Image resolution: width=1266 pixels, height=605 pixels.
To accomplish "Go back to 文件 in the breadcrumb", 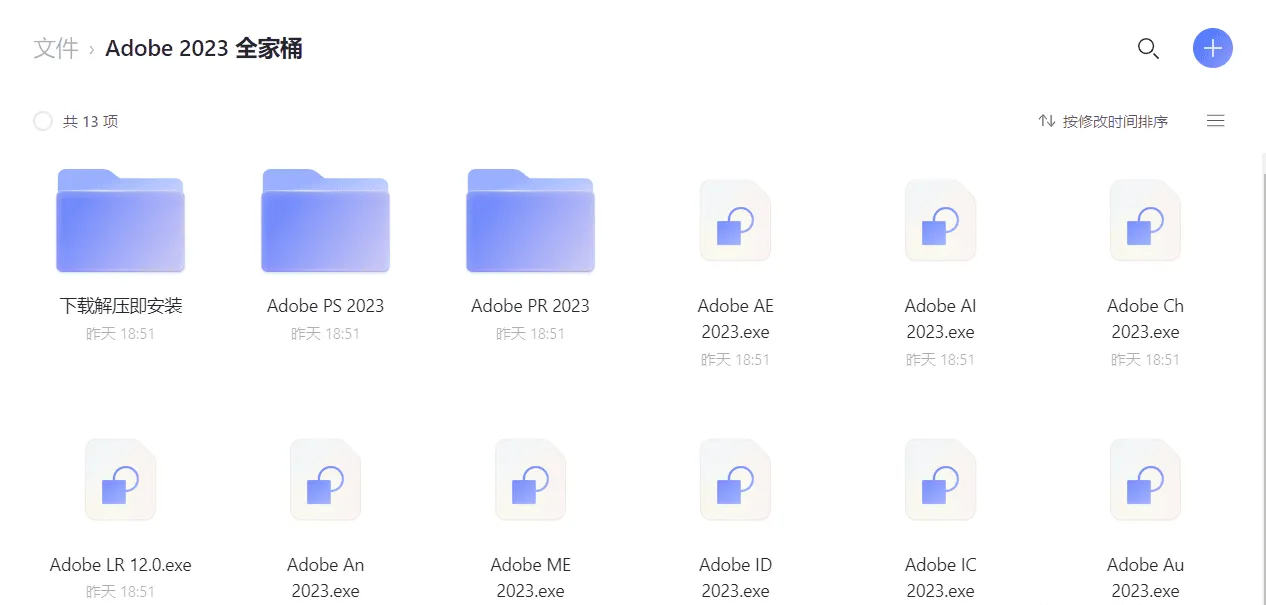I will coord(56,48).
